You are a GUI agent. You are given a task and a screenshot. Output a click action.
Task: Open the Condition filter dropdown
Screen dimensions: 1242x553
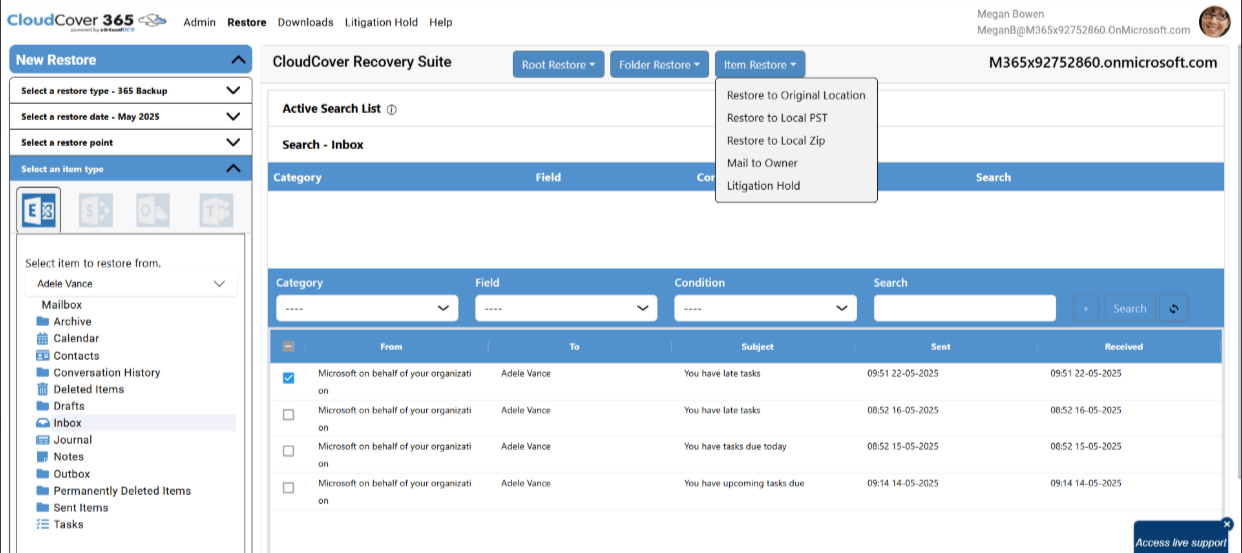click(x=765, y=308)
